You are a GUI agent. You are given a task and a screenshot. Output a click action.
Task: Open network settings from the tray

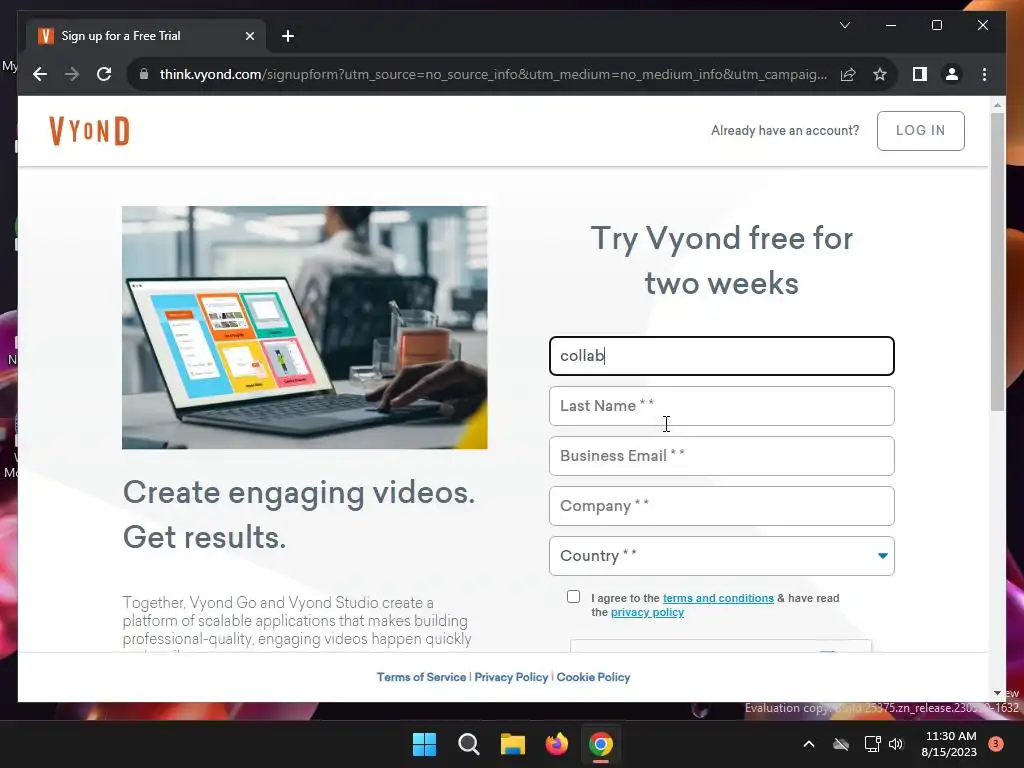pyautogui.click(x=872, y=744)
